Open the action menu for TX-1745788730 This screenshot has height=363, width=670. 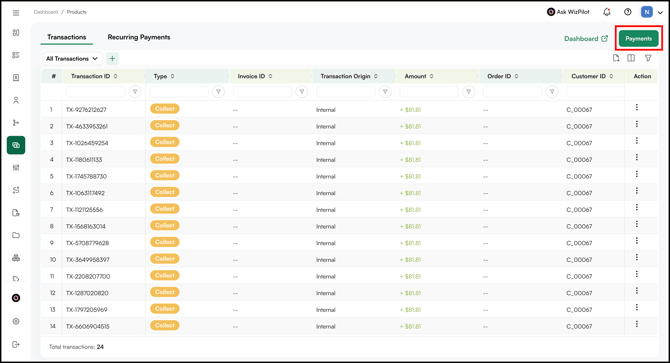click(637, 174)
